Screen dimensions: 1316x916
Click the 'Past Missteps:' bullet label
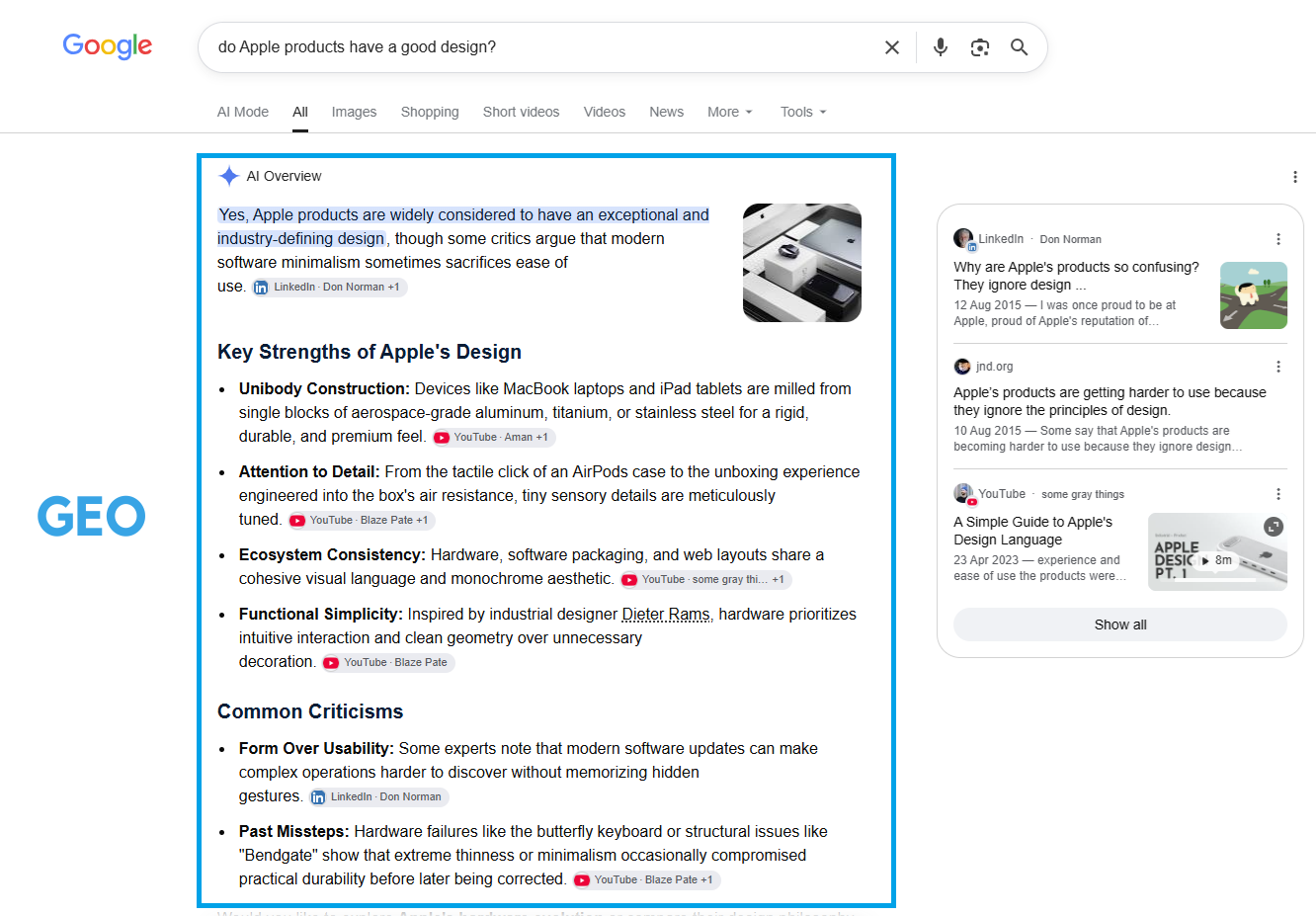click(294, 832)
